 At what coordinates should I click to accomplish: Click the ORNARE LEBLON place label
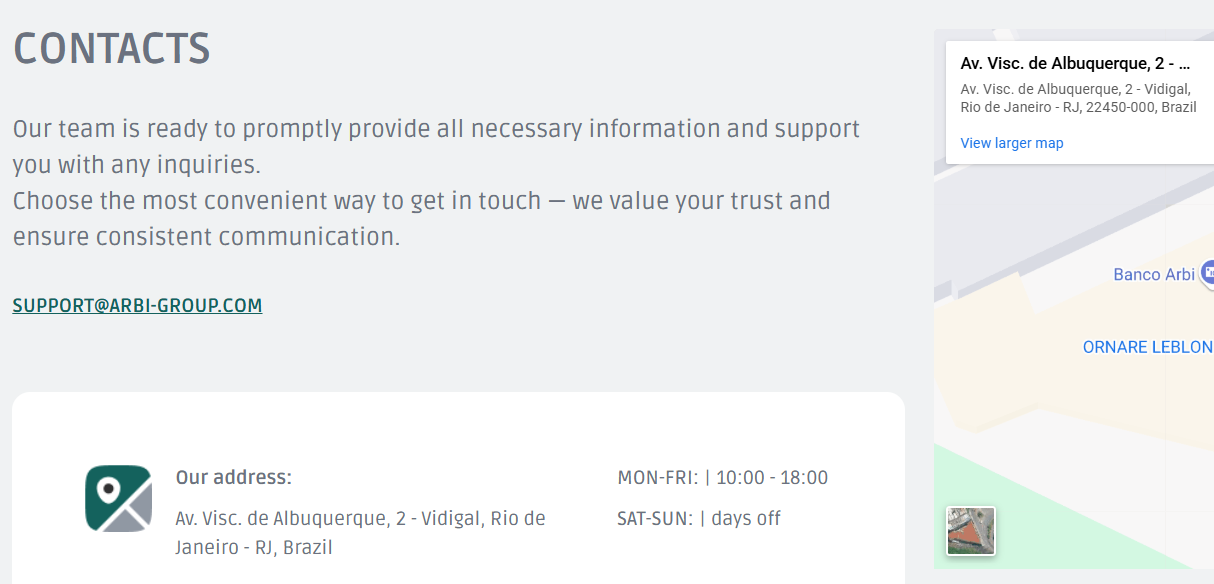(x=1148, y=347)
